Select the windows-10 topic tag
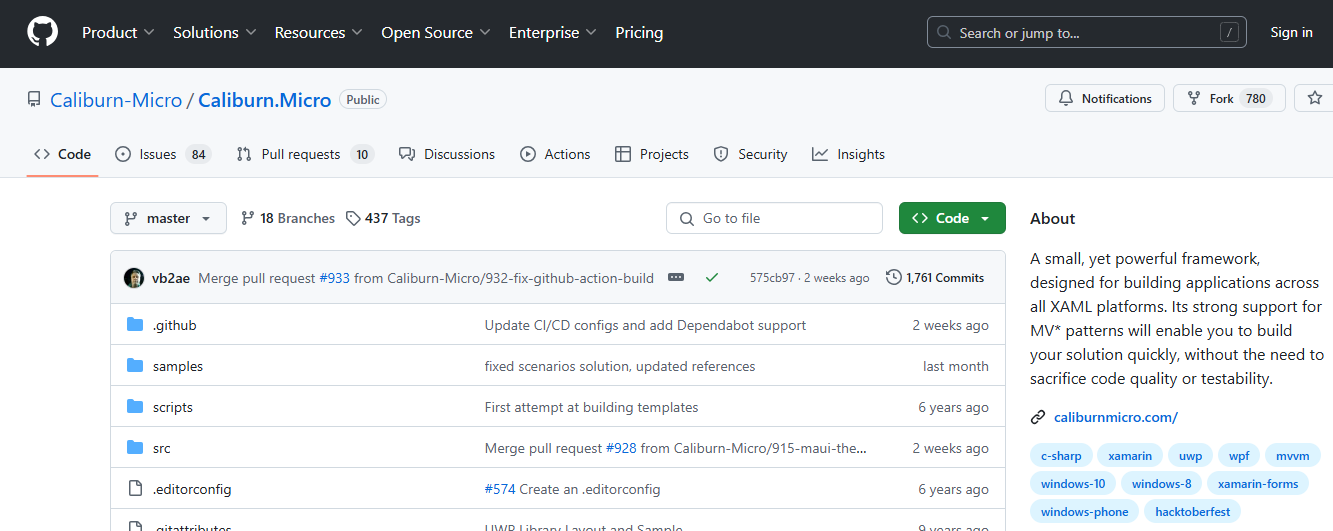Image resolution: width=1333 pixels, height=531 pixels. (1073, 484)
